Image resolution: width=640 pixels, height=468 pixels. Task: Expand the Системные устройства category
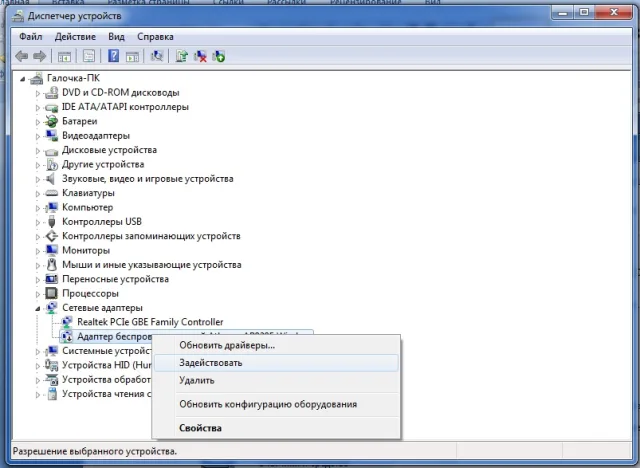(x=38, y=351)
